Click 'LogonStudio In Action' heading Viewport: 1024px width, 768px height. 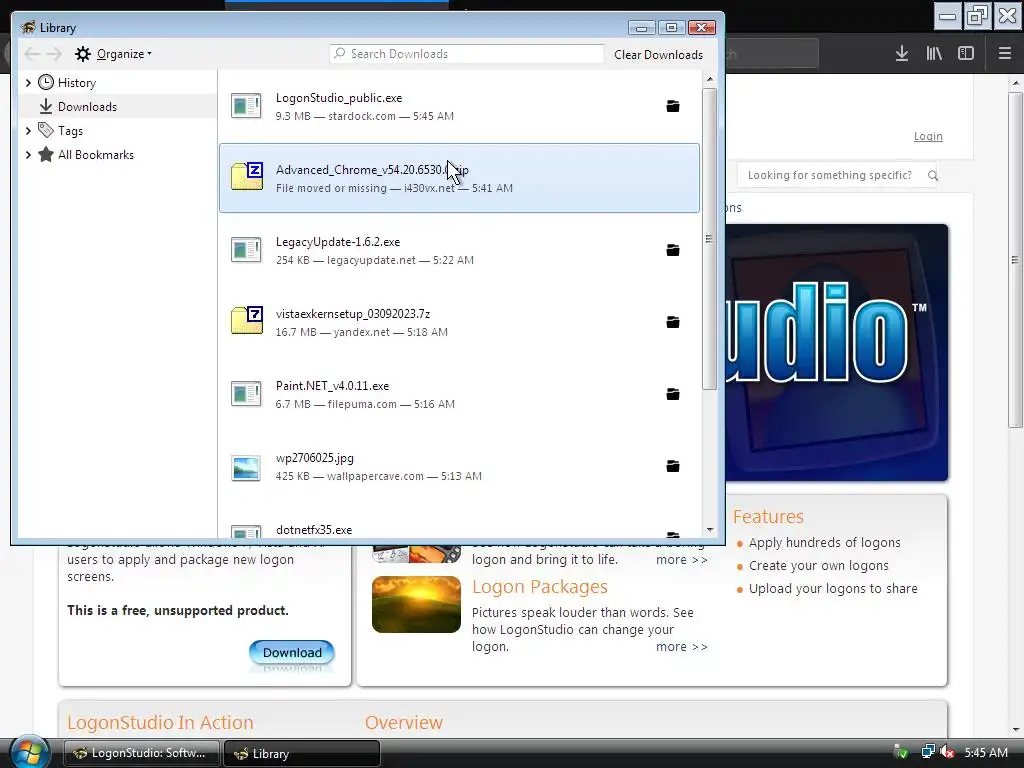[x=160, y=722]
